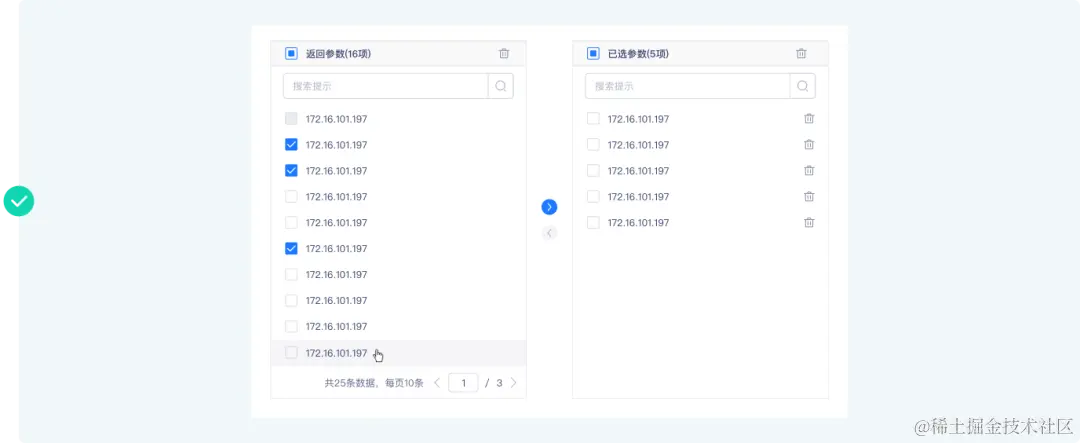1080x443 pixels.
Task: Click the 共25条数据，每页10条 pagination text
Action: [374, 383]
